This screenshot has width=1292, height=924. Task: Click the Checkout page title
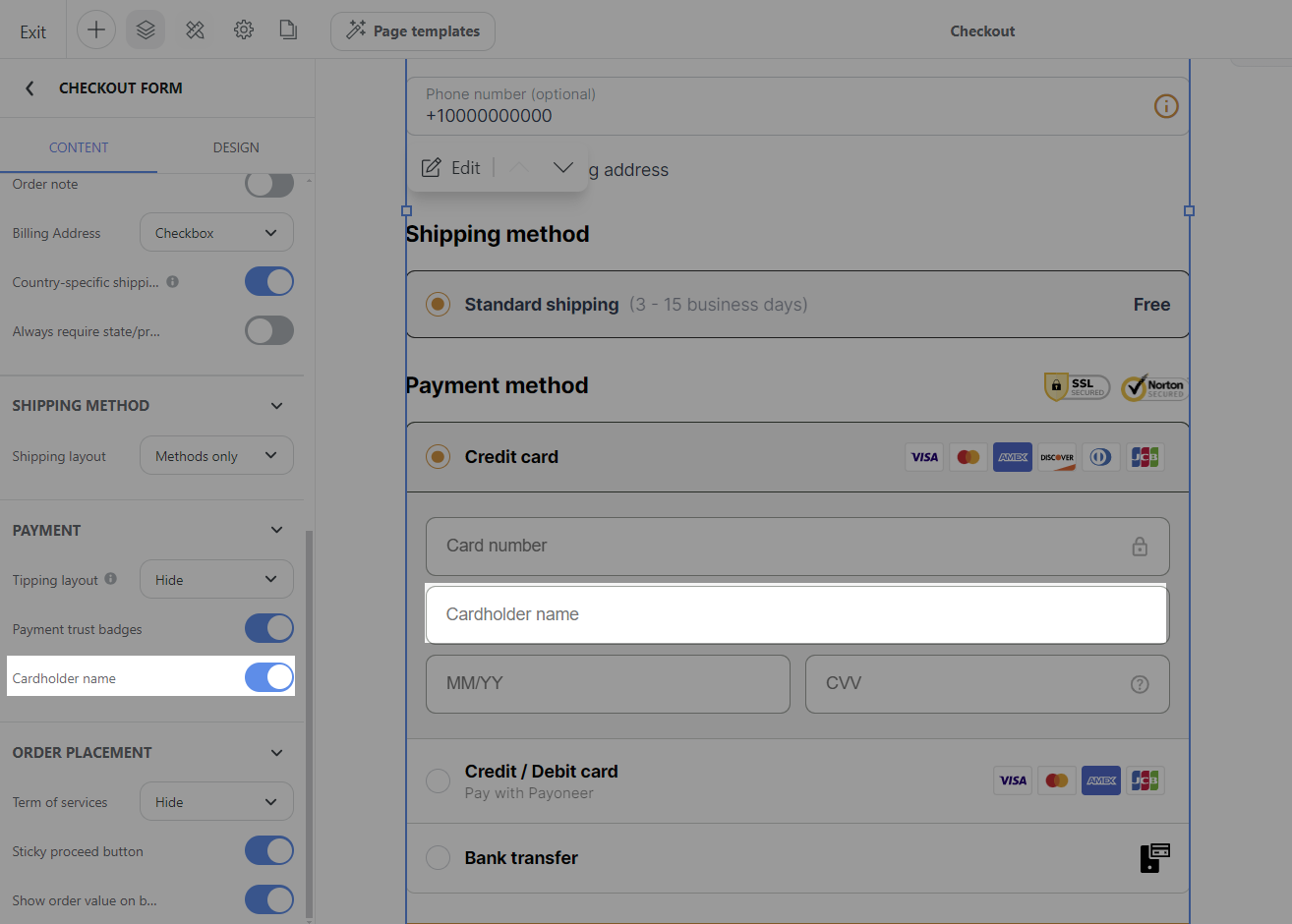tap(982, 31)
